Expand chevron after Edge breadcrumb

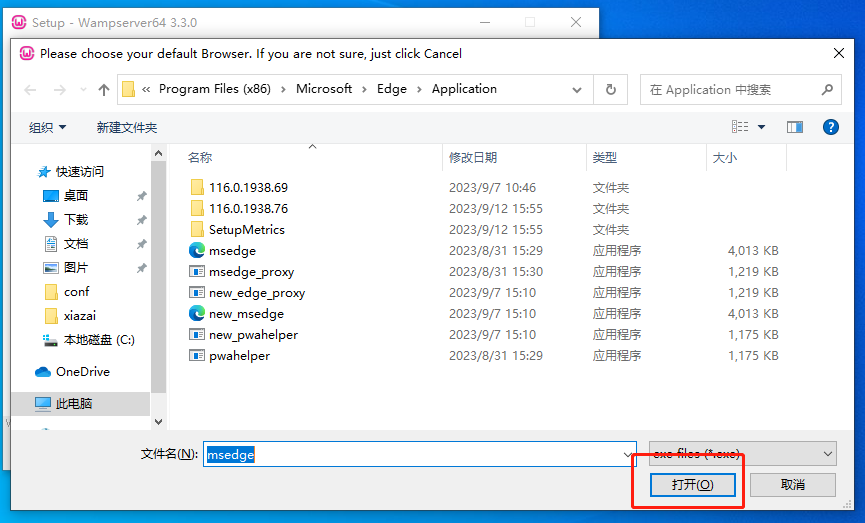point(419,89)
